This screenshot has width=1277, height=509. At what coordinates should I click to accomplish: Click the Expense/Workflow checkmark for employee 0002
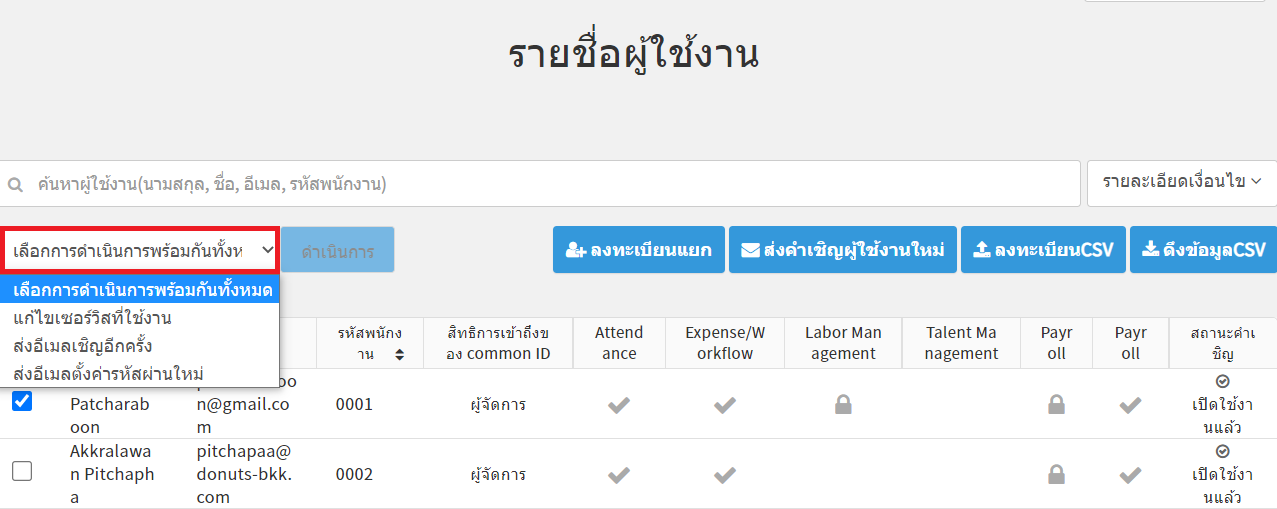pyautogui.click(x=725, y=475)
